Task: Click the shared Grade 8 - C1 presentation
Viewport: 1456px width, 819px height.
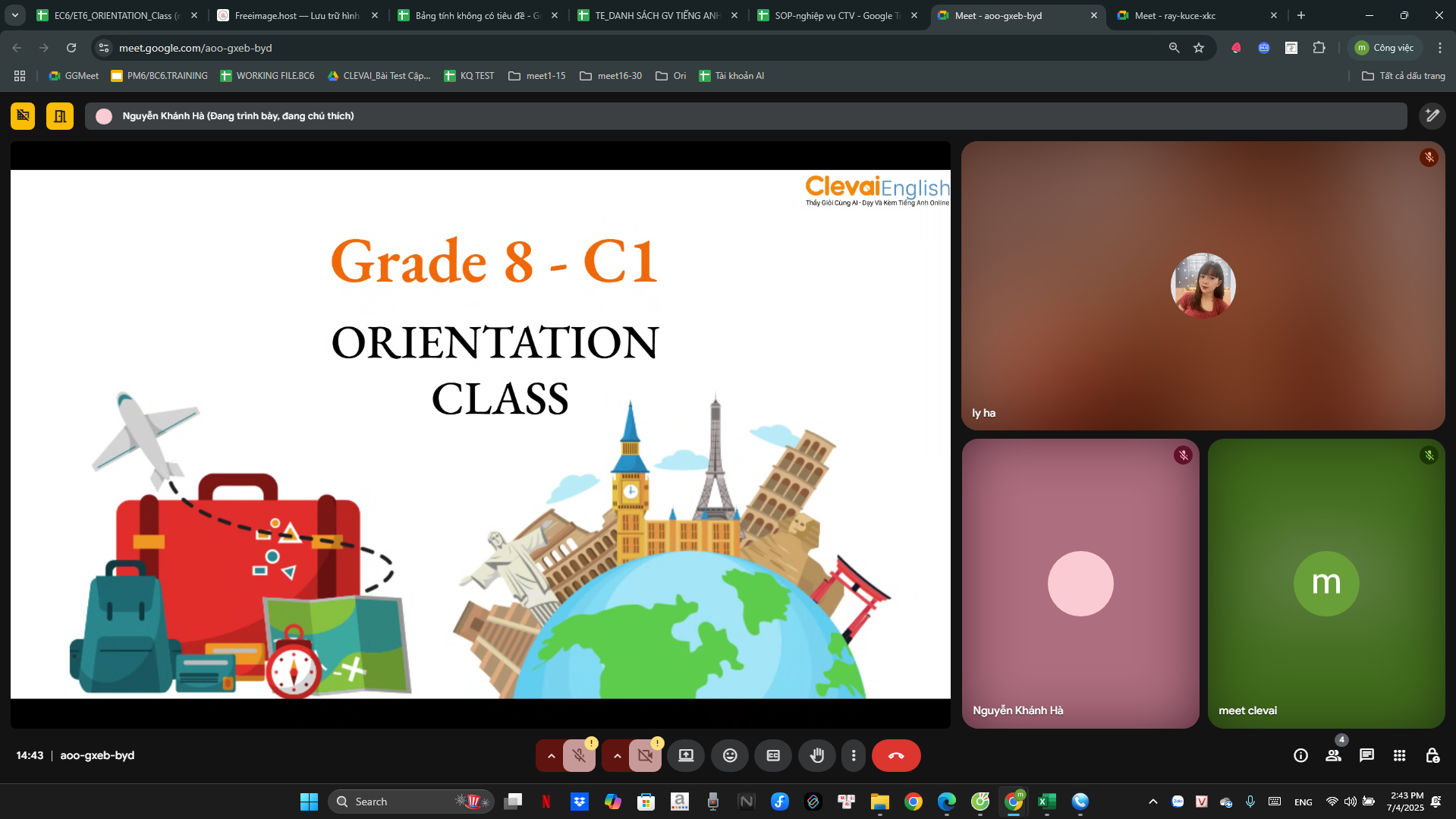Action: pos(480,434)
